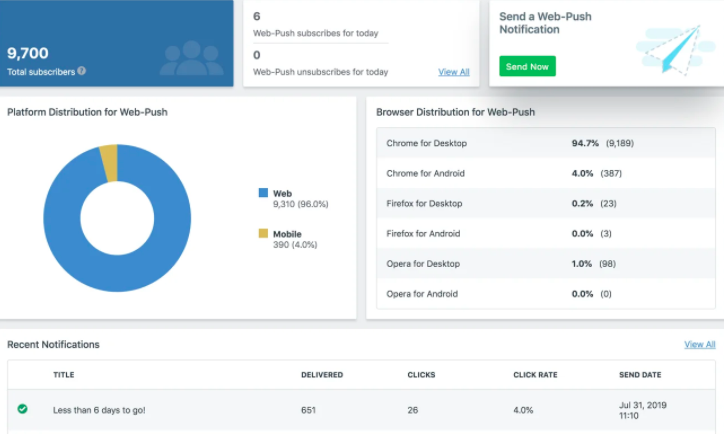Click the Recent Notifications heading
The image size is (724, 434).
(x=53, y=344)
